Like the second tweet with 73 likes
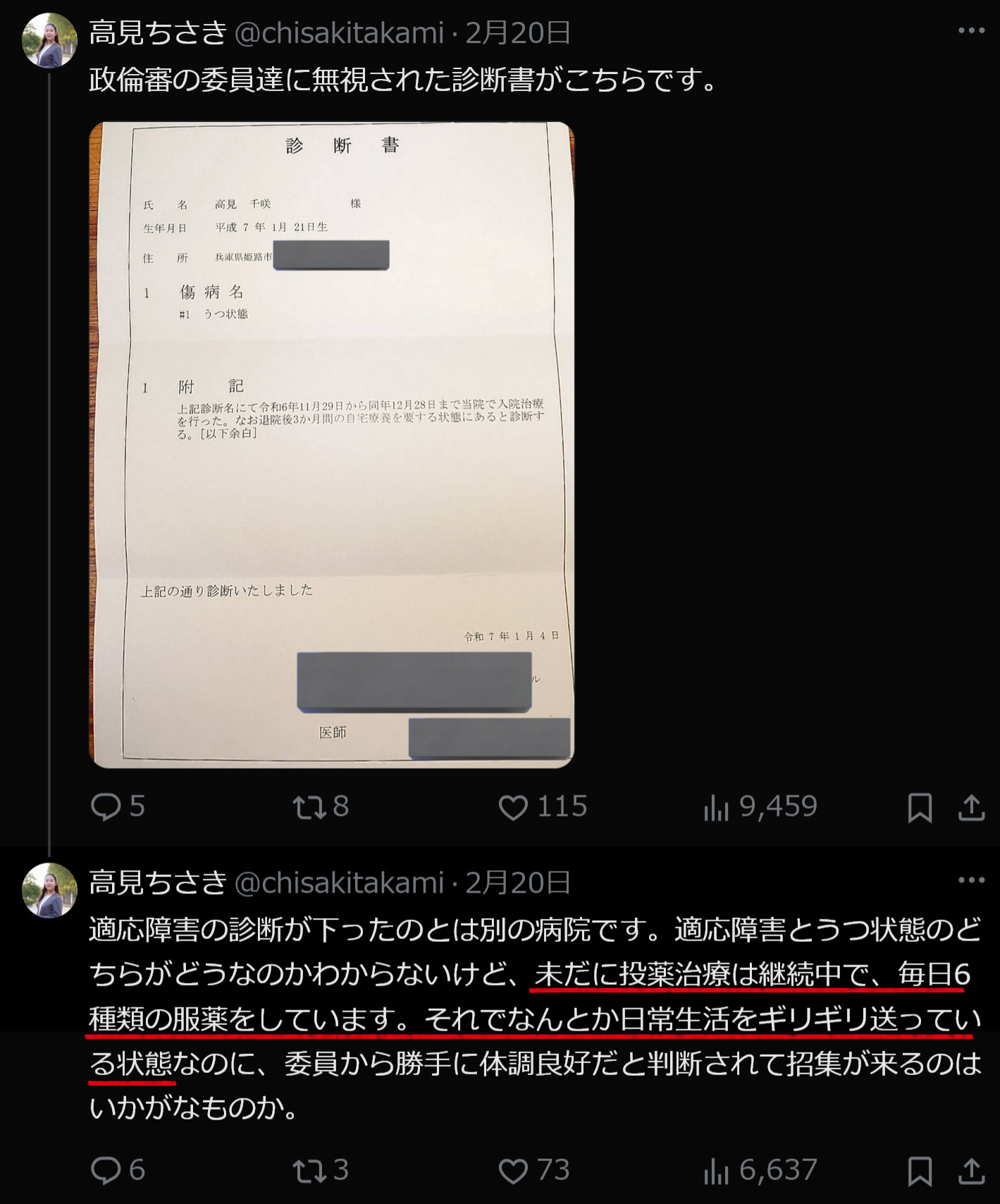This screenshot has width=1000, height=1204. click(533, 1170)
